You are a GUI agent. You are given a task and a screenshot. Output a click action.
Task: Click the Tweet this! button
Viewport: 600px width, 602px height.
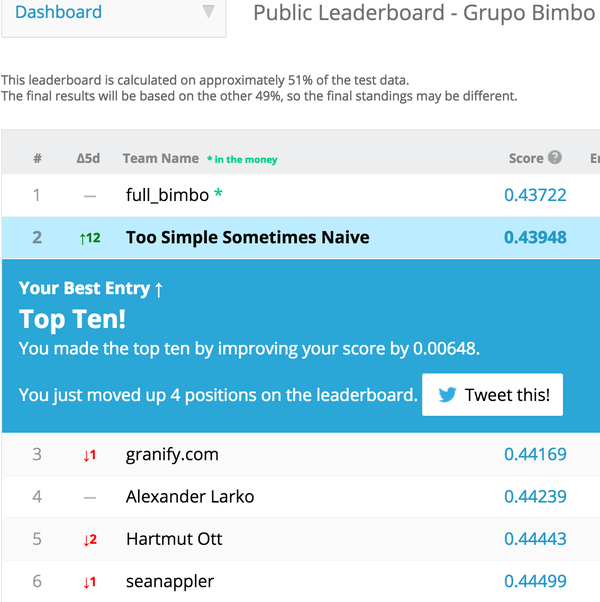[493, 395]
